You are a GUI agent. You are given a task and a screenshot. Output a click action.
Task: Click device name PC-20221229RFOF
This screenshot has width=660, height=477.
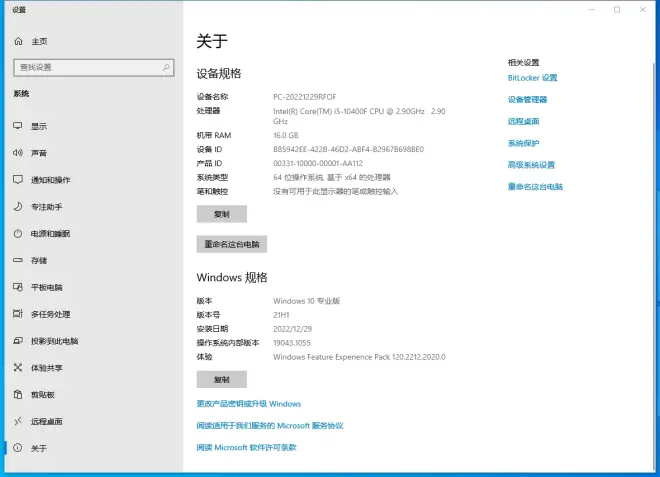pos(305,97)
